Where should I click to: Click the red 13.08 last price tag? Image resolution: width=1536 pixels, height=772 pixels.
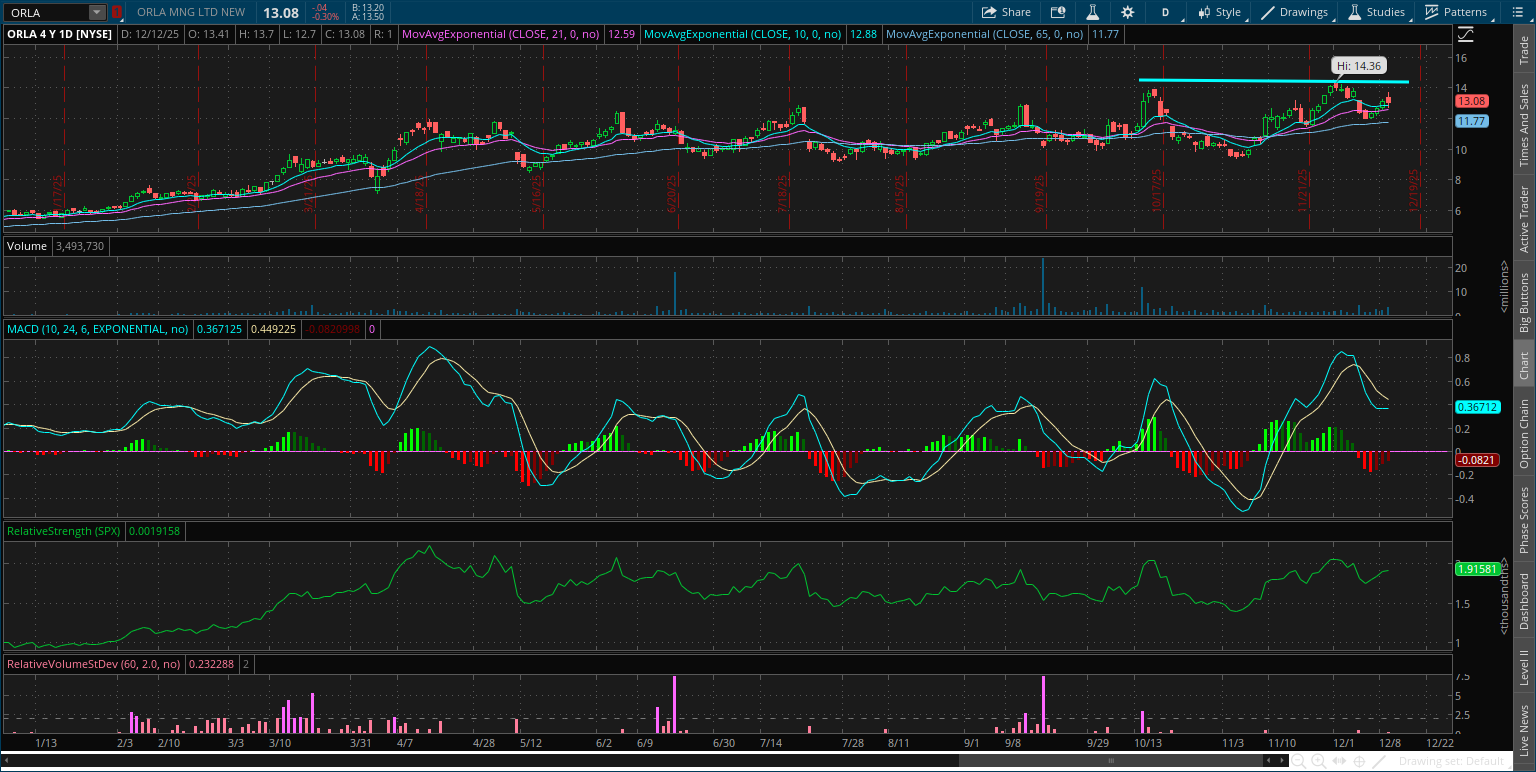pos(1471,101)
